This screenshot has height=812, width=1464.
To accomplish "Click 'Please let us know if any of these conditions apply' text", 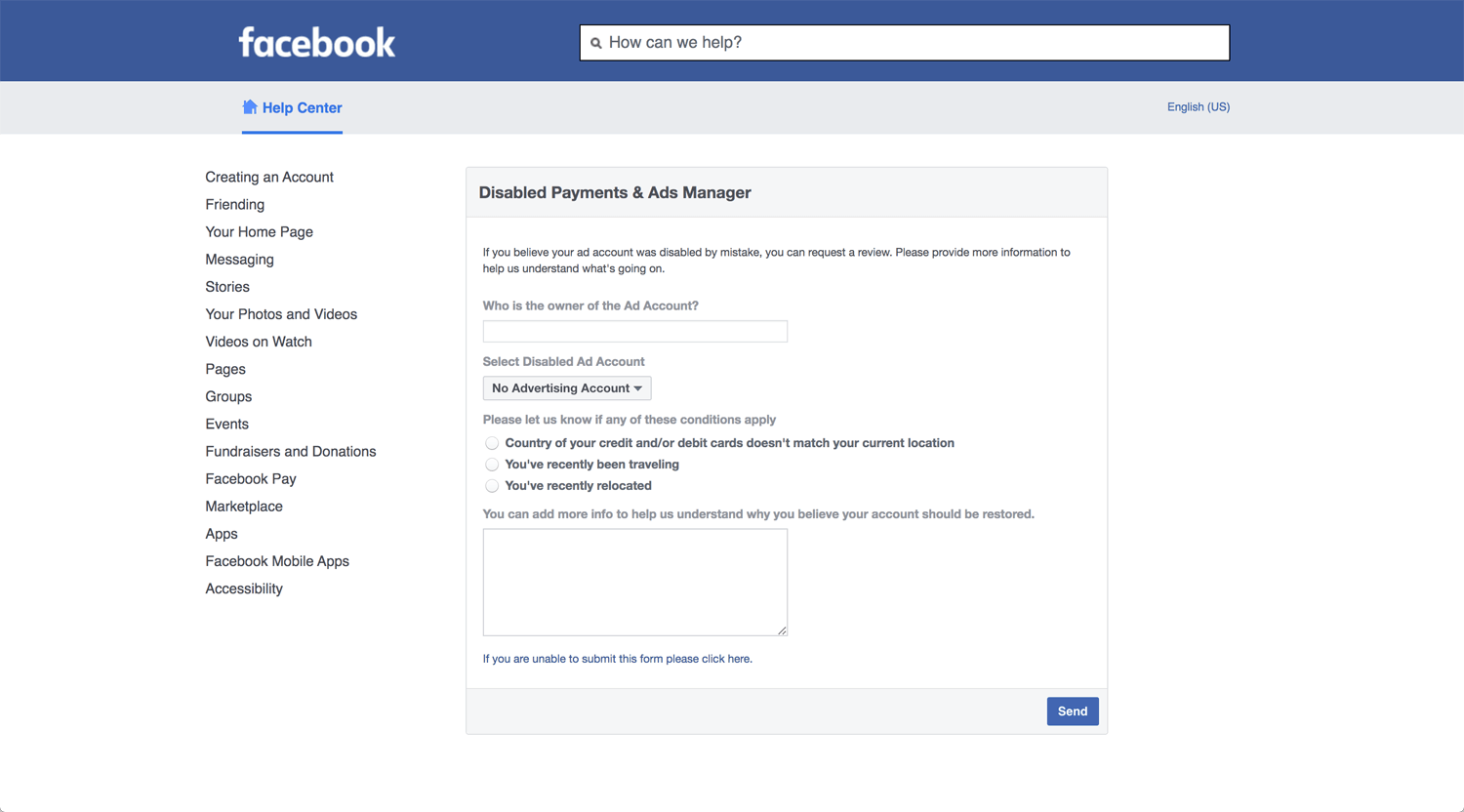I will point(630,420).
